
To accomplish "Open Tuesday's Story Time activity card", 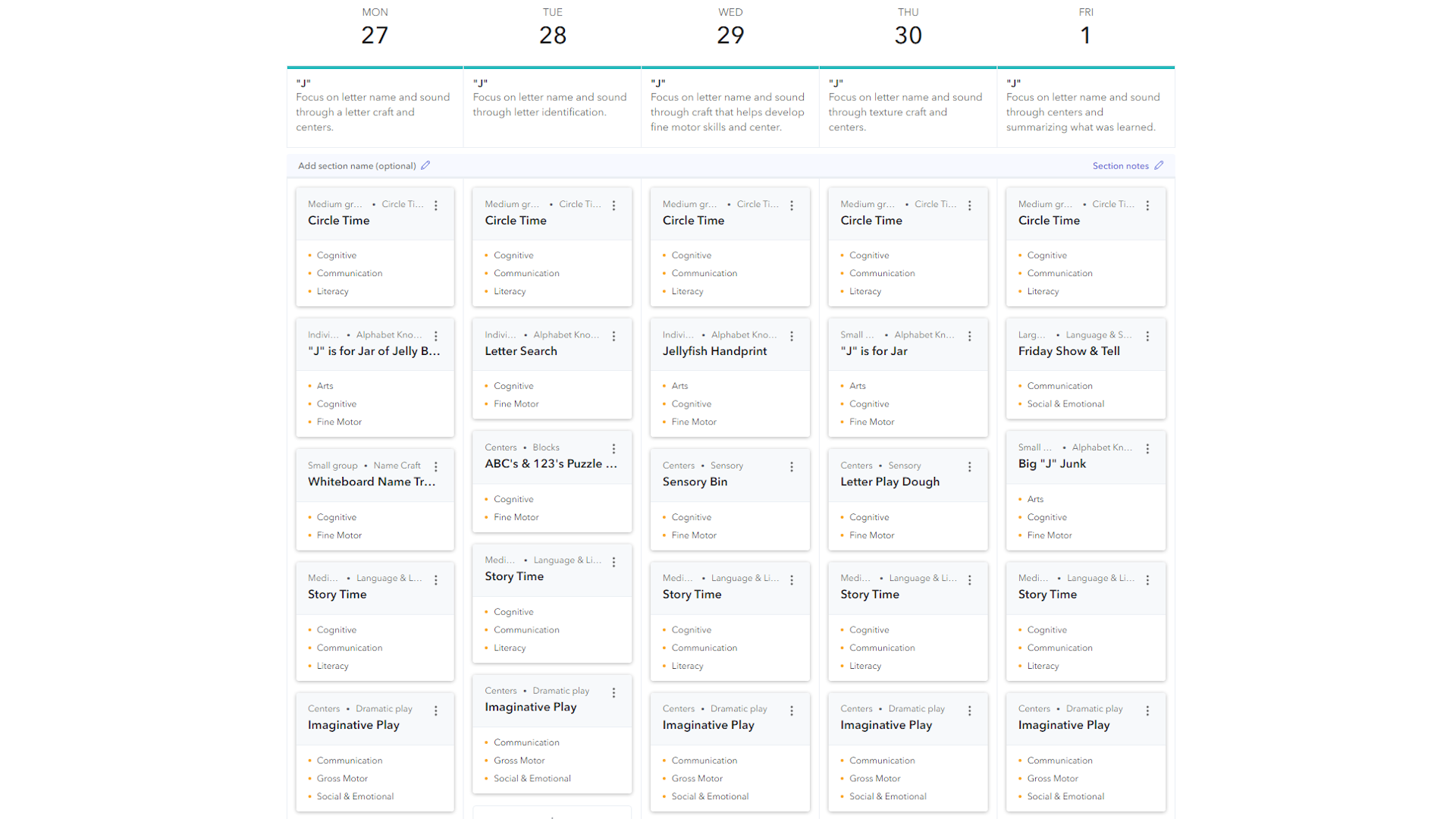I will 514,576.
